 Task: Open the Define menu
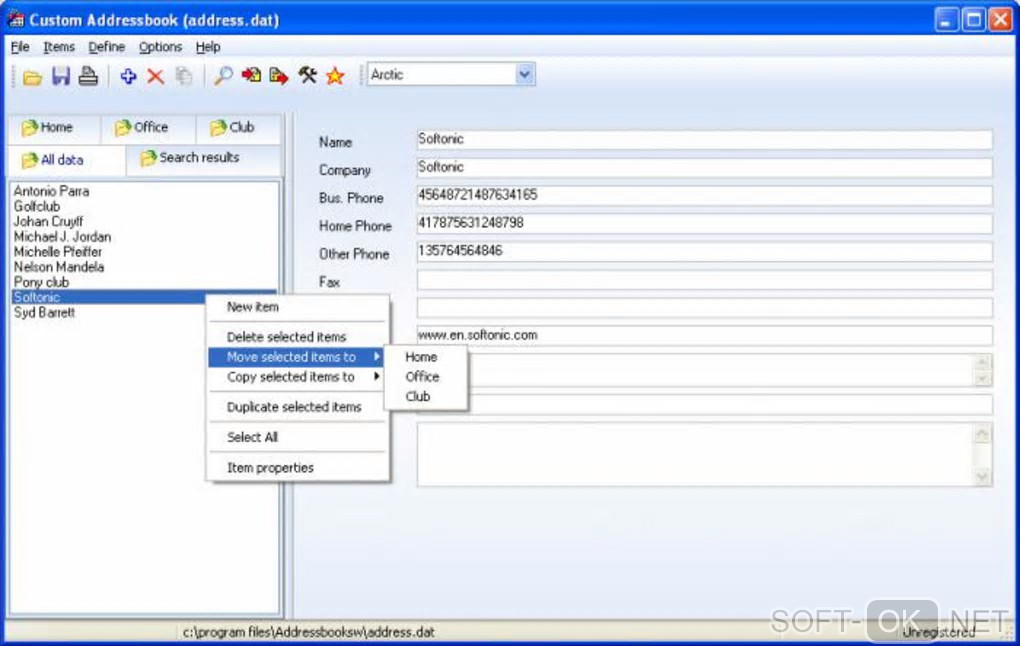click(106, 47)
